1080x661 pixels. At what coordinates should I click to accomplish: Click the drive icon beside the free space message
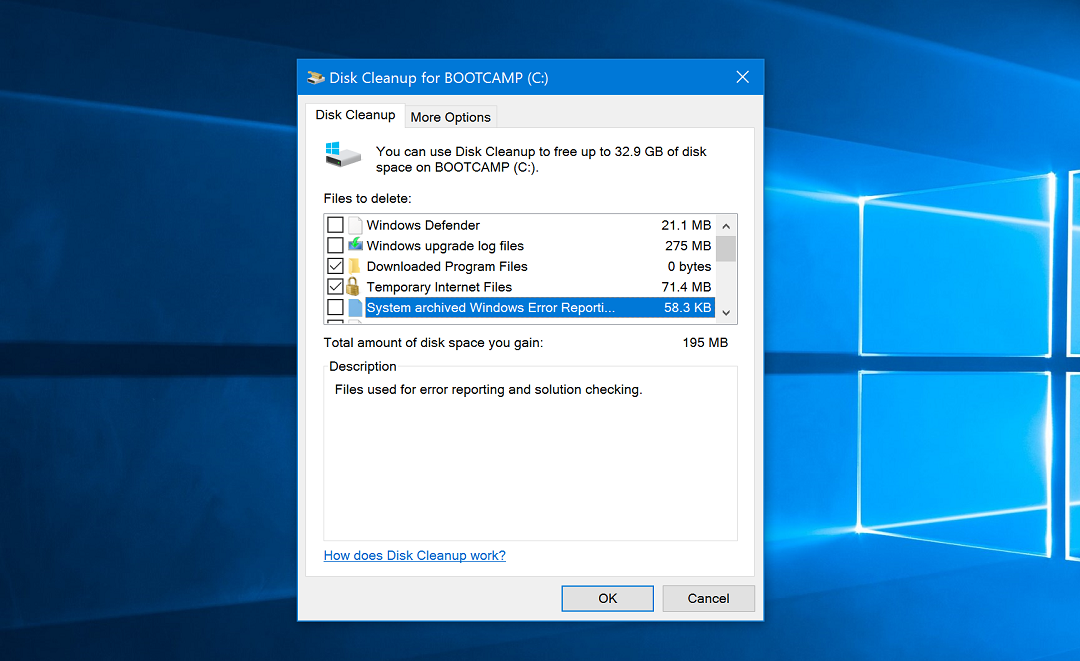click(x=343, y=154)
